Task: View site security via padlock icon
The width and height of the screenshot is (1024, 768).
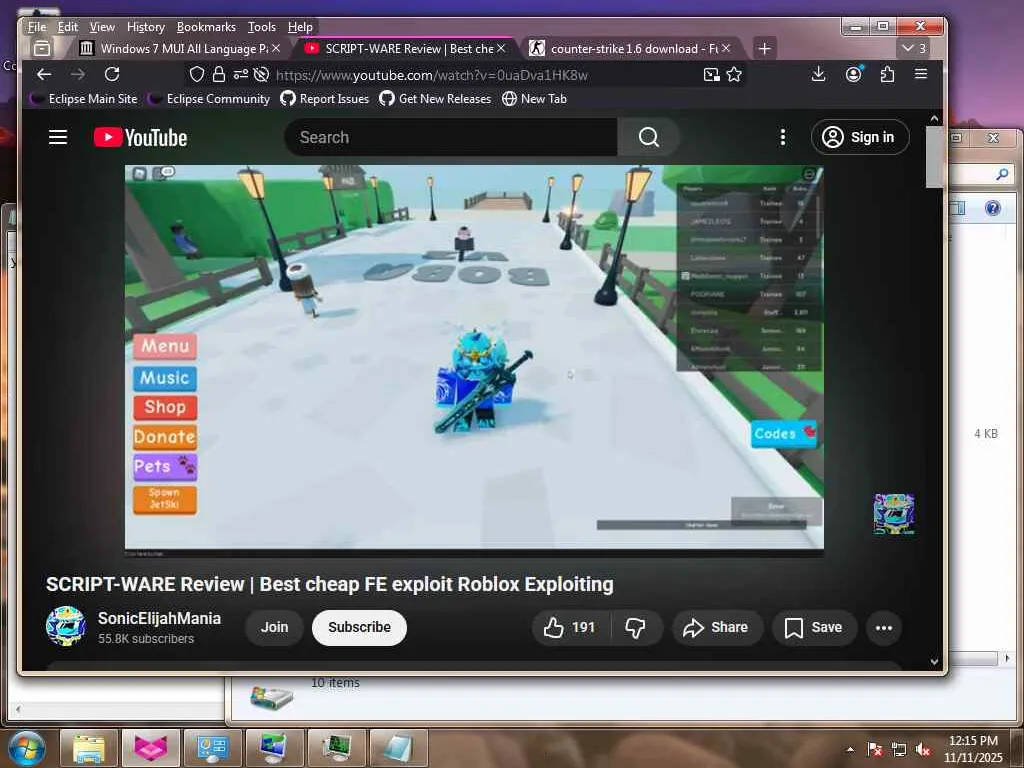Action: [x=219, y=74]
